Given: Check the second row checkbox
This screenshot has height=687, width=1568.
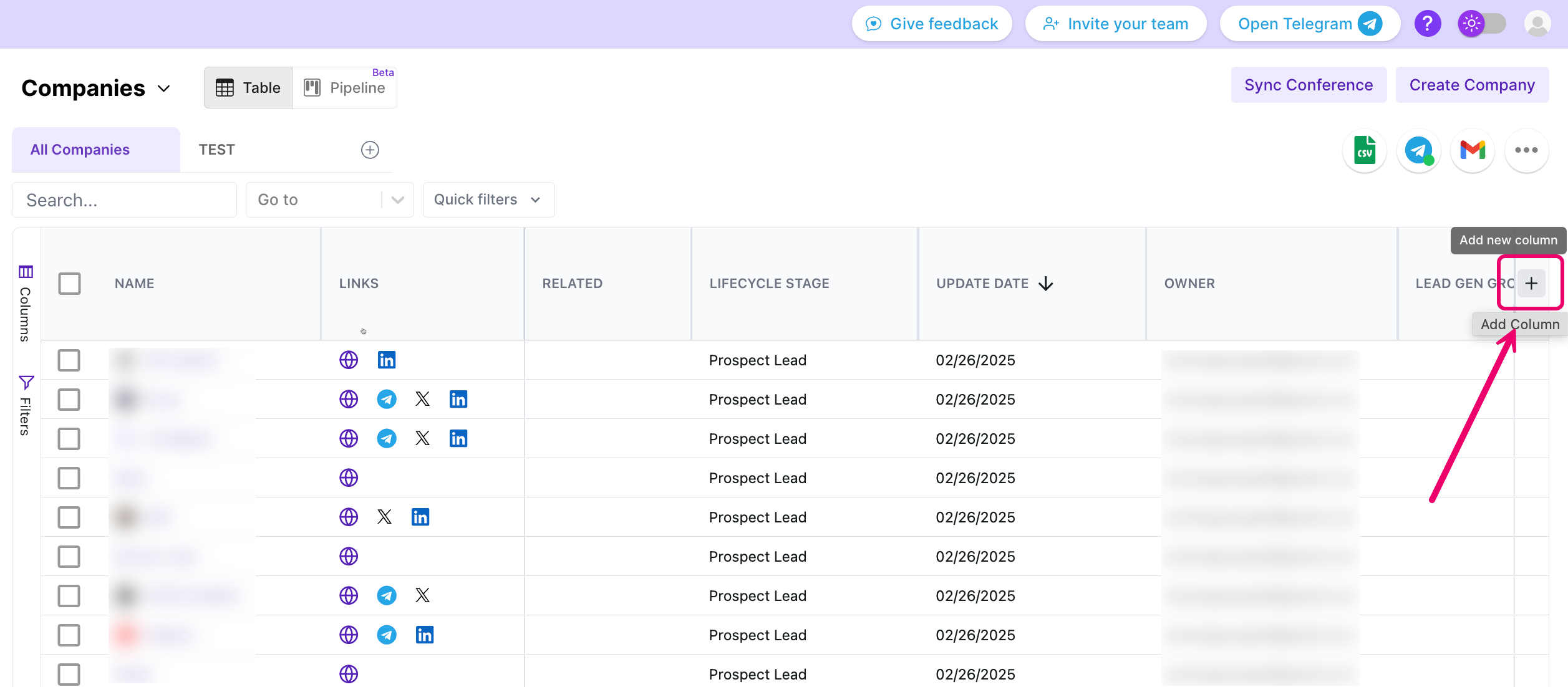Looking at the screenshot, I should coord(69,399).
